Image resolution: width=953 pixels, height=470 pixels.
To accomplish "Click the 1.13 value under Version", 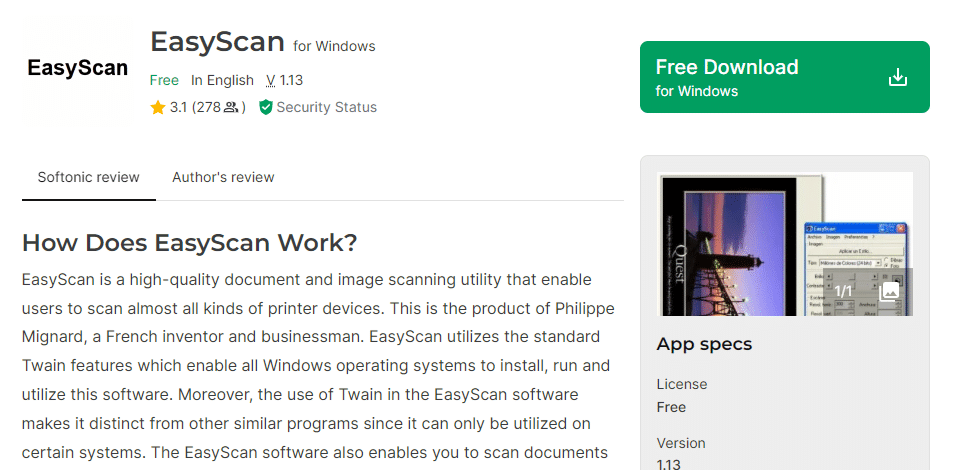I will [x=669, y=465].
